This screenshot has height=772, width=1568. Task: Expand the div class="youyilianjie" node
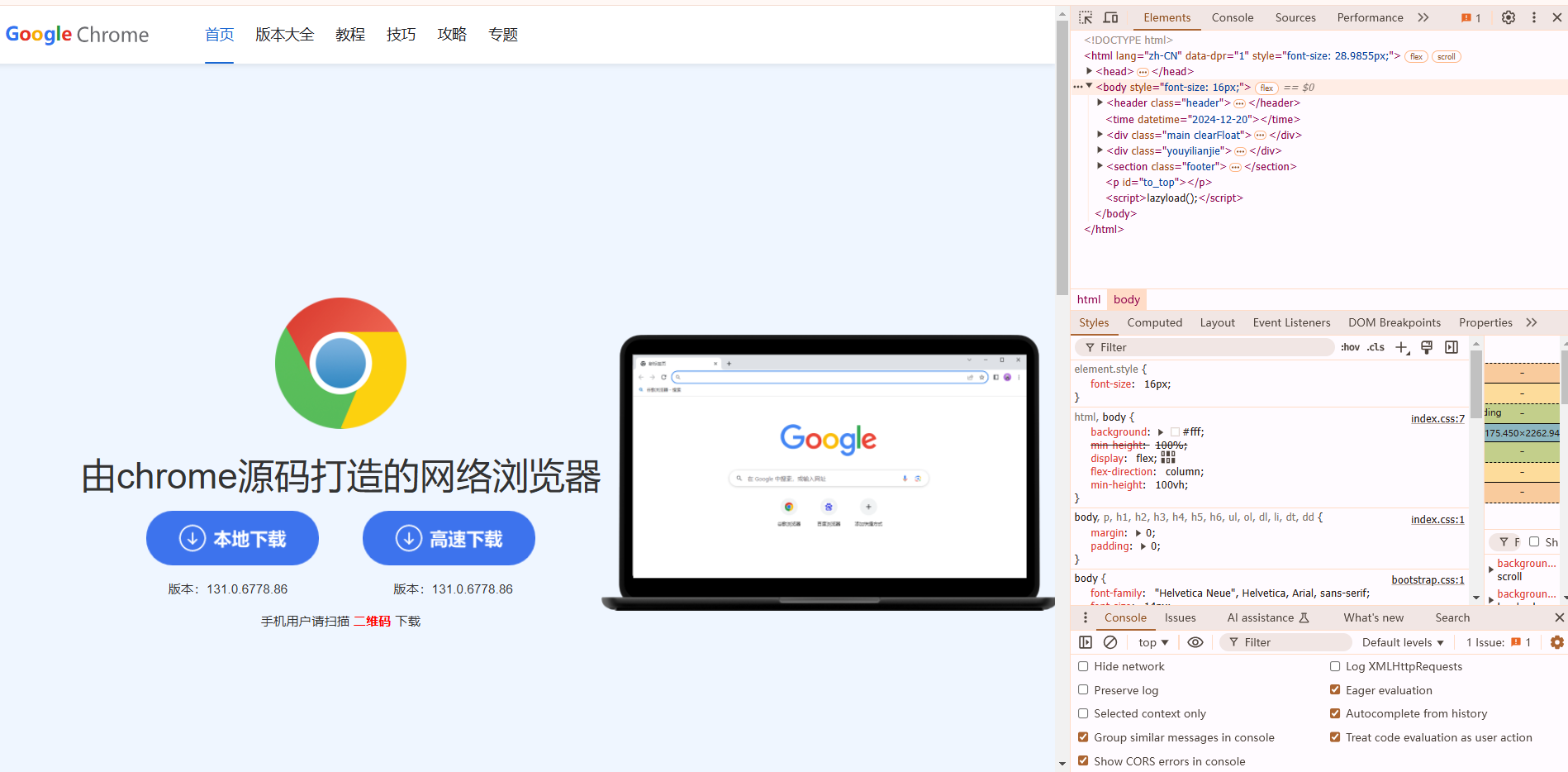(1100, 150)
